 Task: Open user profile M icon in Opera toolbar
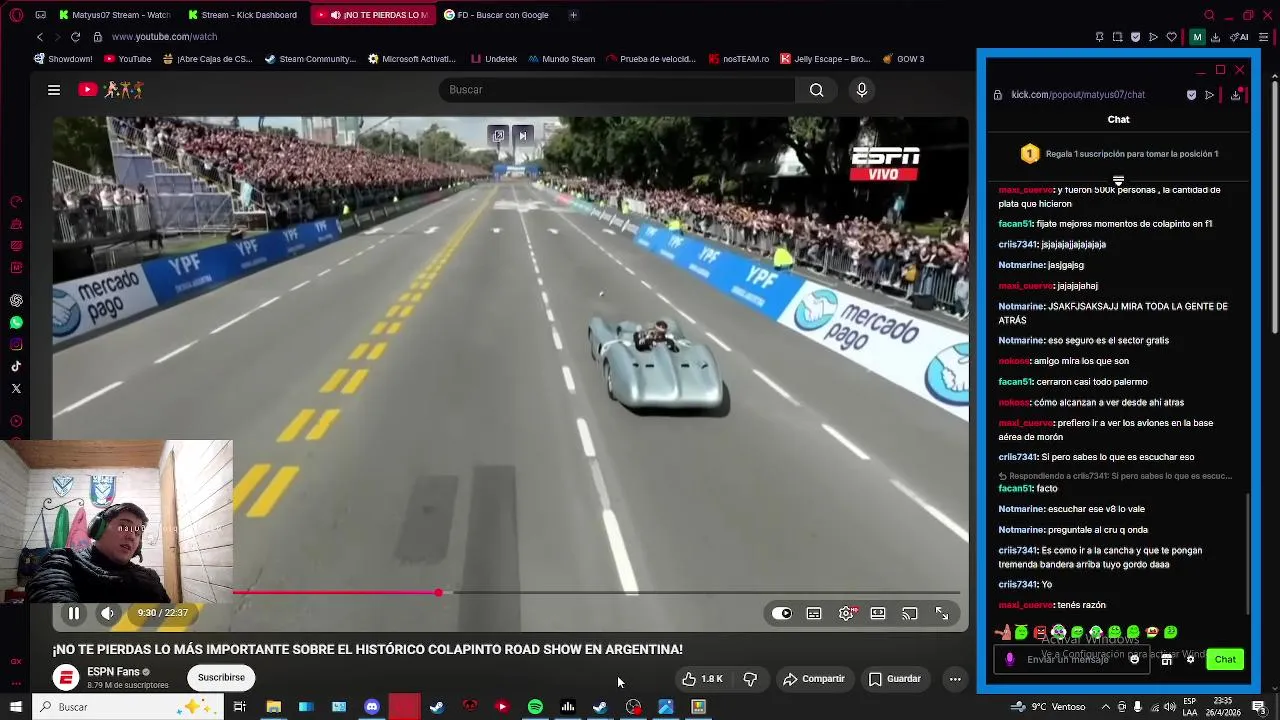coord(1197,37)
